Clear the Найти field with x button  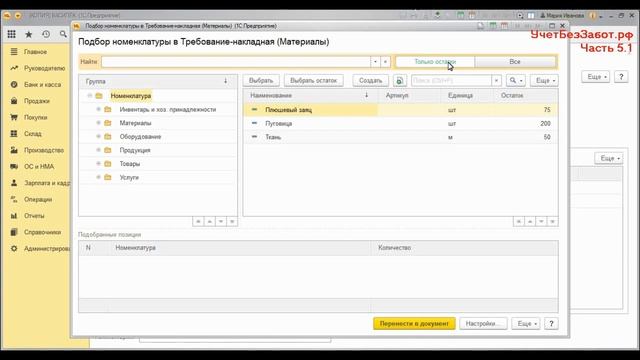pyautogui.click(x=385, y=62)
